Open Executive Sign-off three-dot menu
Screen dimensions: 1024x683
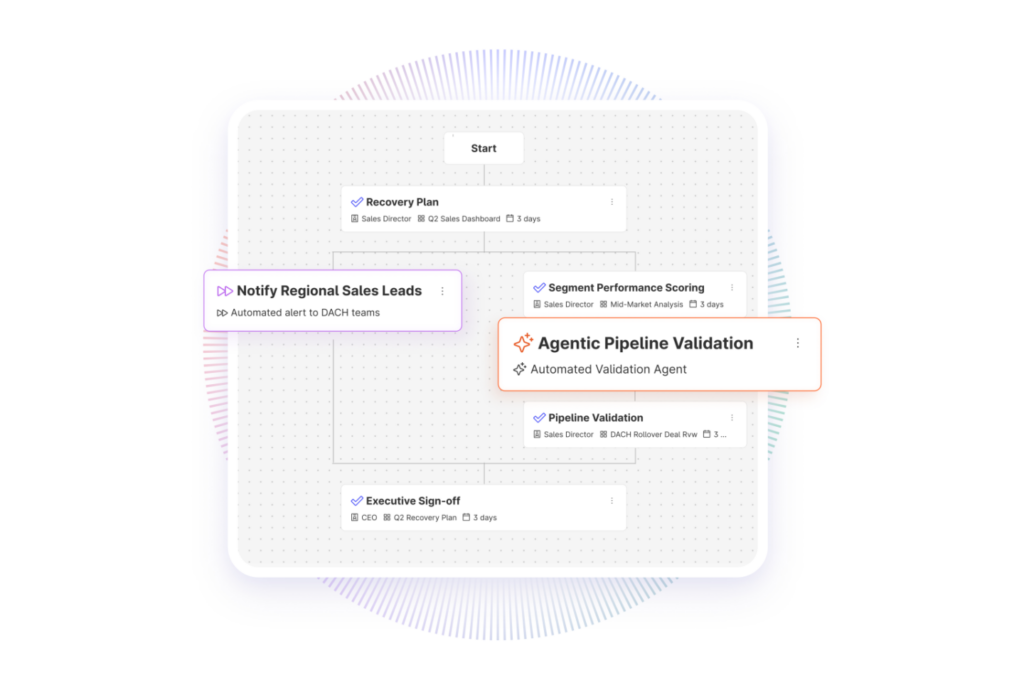point(612,501)
